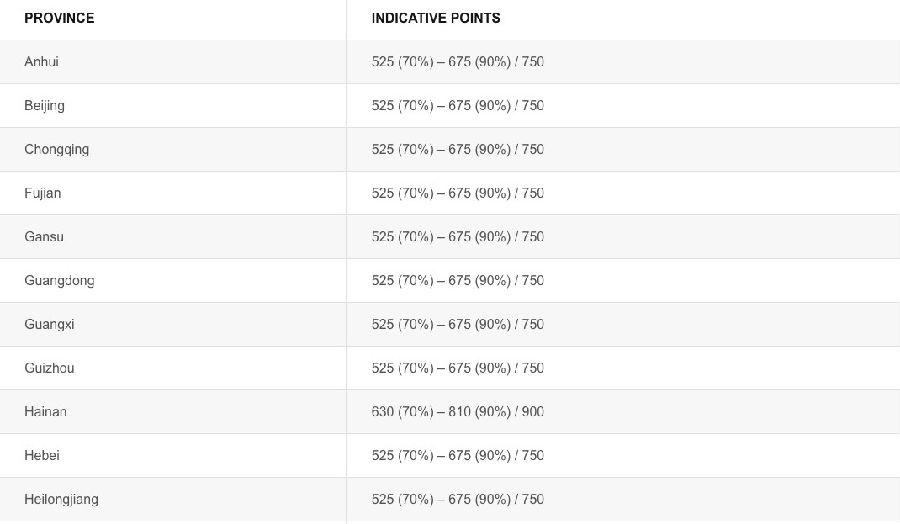Click the points value in the Hebei row
Image resolution: width=900 pixels, height=524 pixels.
(x=457, y=455)
